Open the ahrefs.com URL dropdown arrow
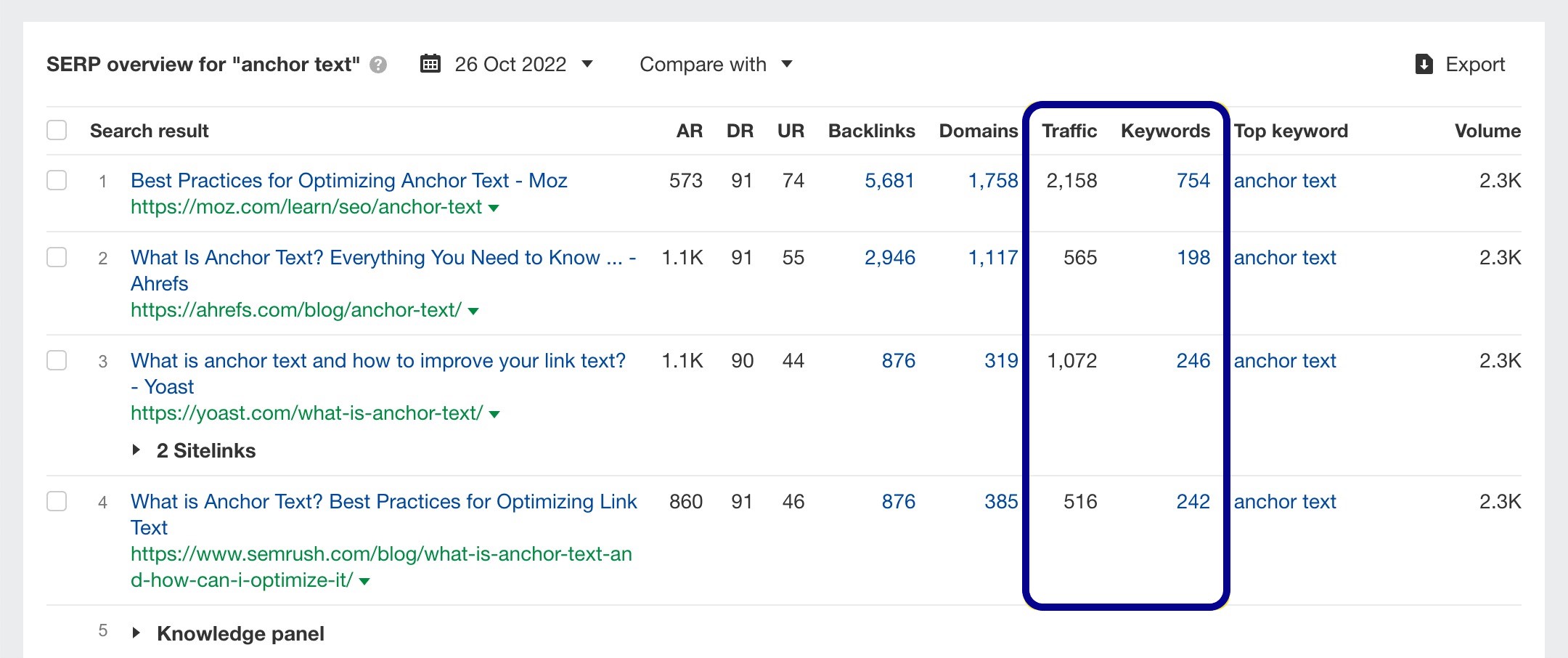Viewport: 1568px width, 658px height. tap(473, 311)
